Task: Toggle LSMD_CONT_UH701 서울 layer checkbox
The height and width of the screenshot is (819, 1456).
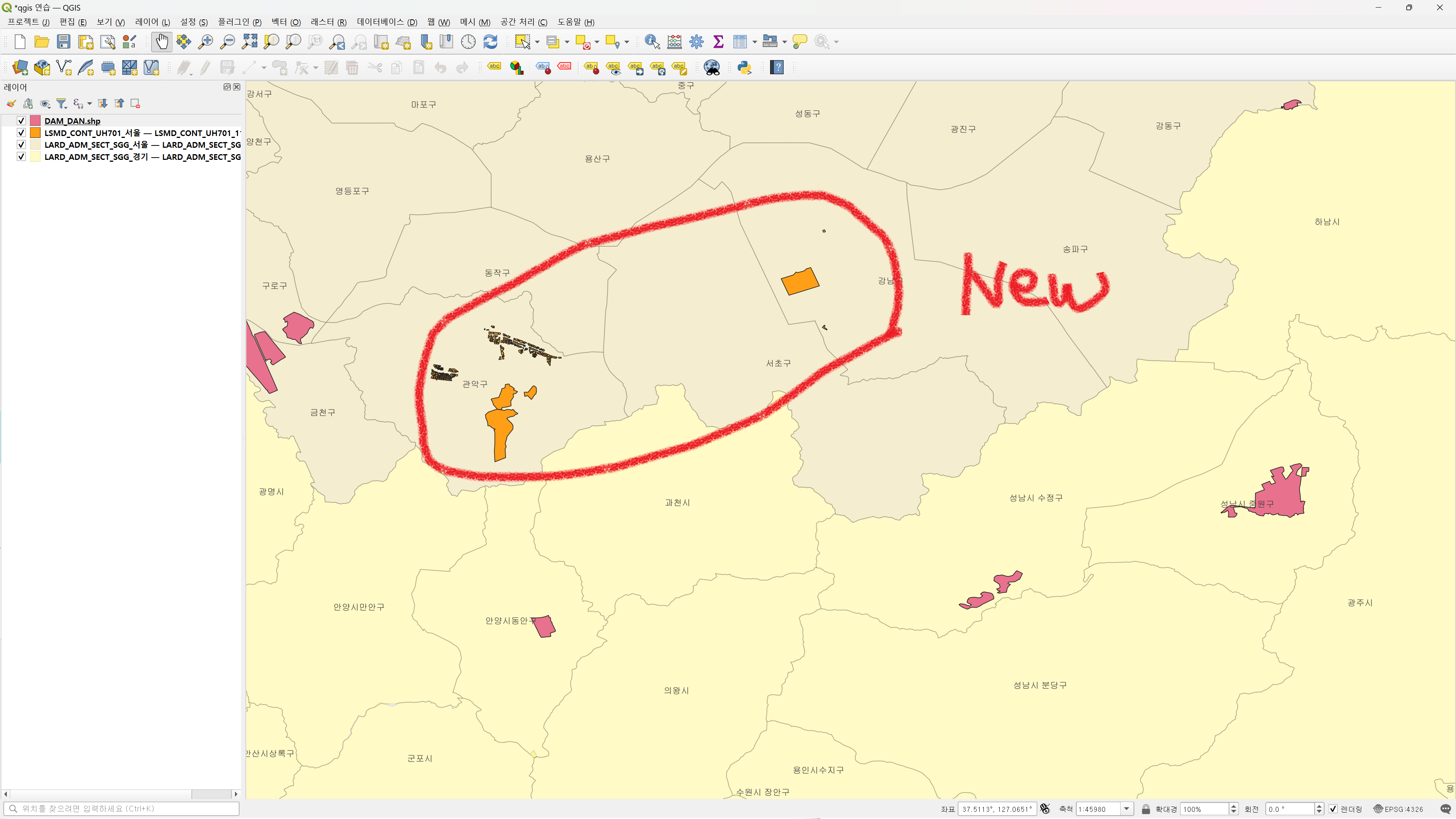Action: click(x=21, y=133)
